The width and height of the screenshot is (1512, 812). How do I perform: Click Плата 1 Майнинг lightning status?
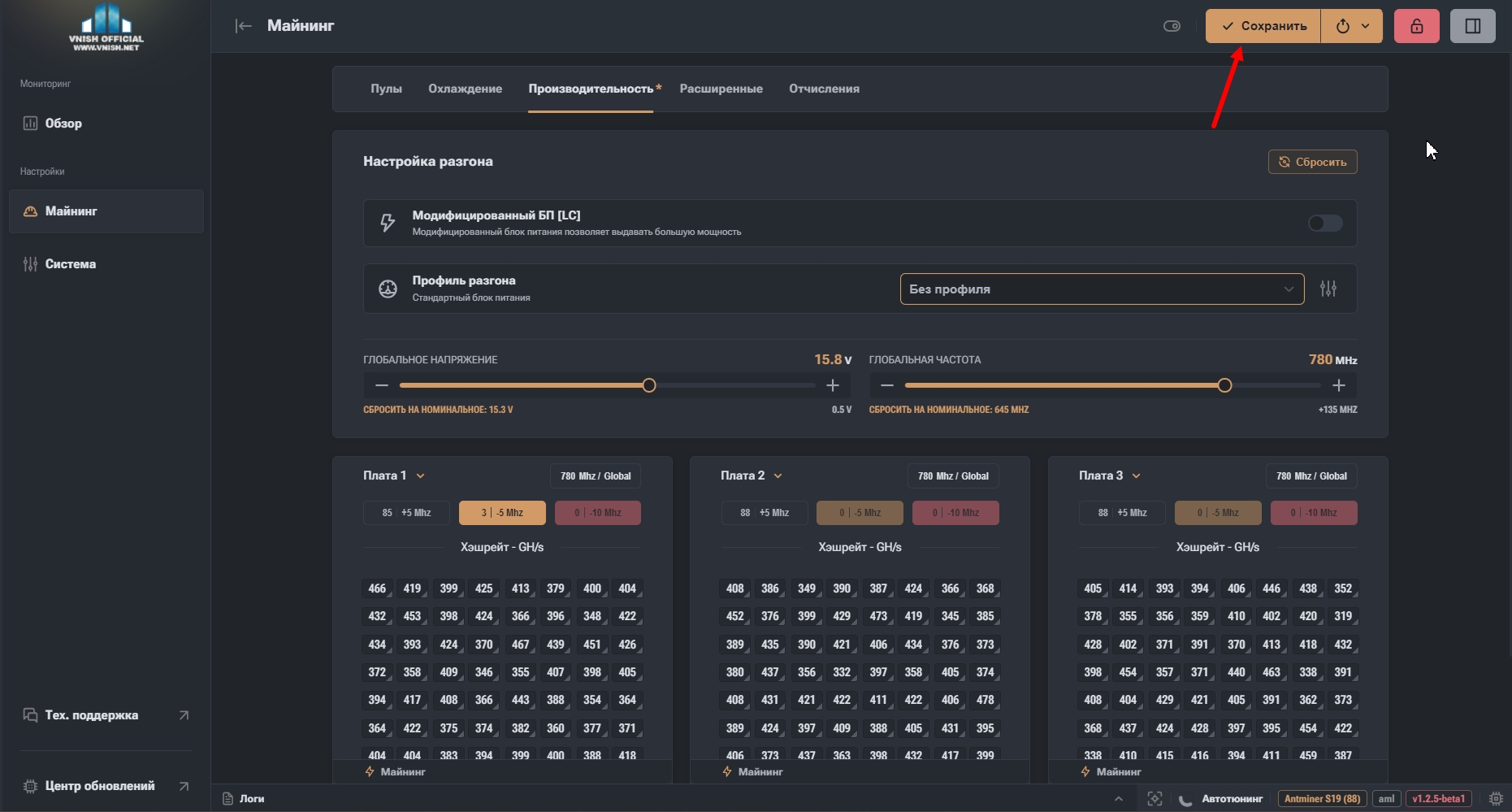click(x=395, y=772)
